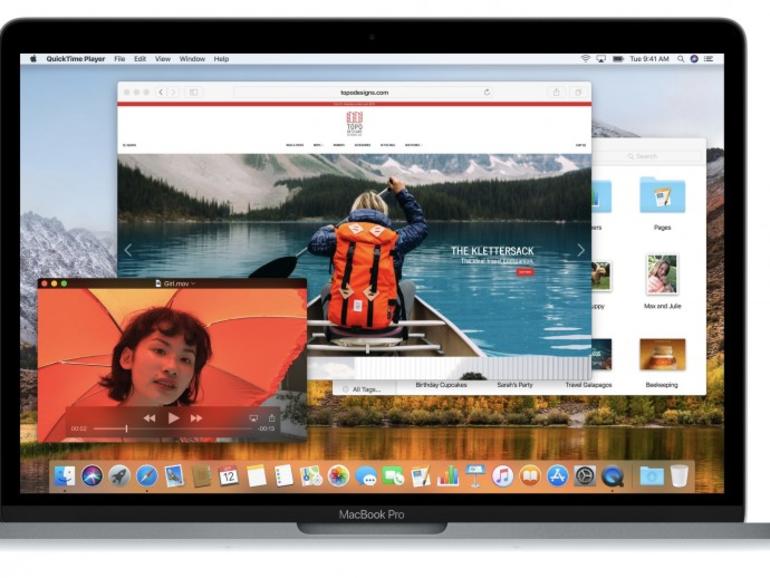Image resolution: width=770 pixels, height=578 pixels.
Task: Open Launchpad rocket icon in Dock
Action: (119, 476)
